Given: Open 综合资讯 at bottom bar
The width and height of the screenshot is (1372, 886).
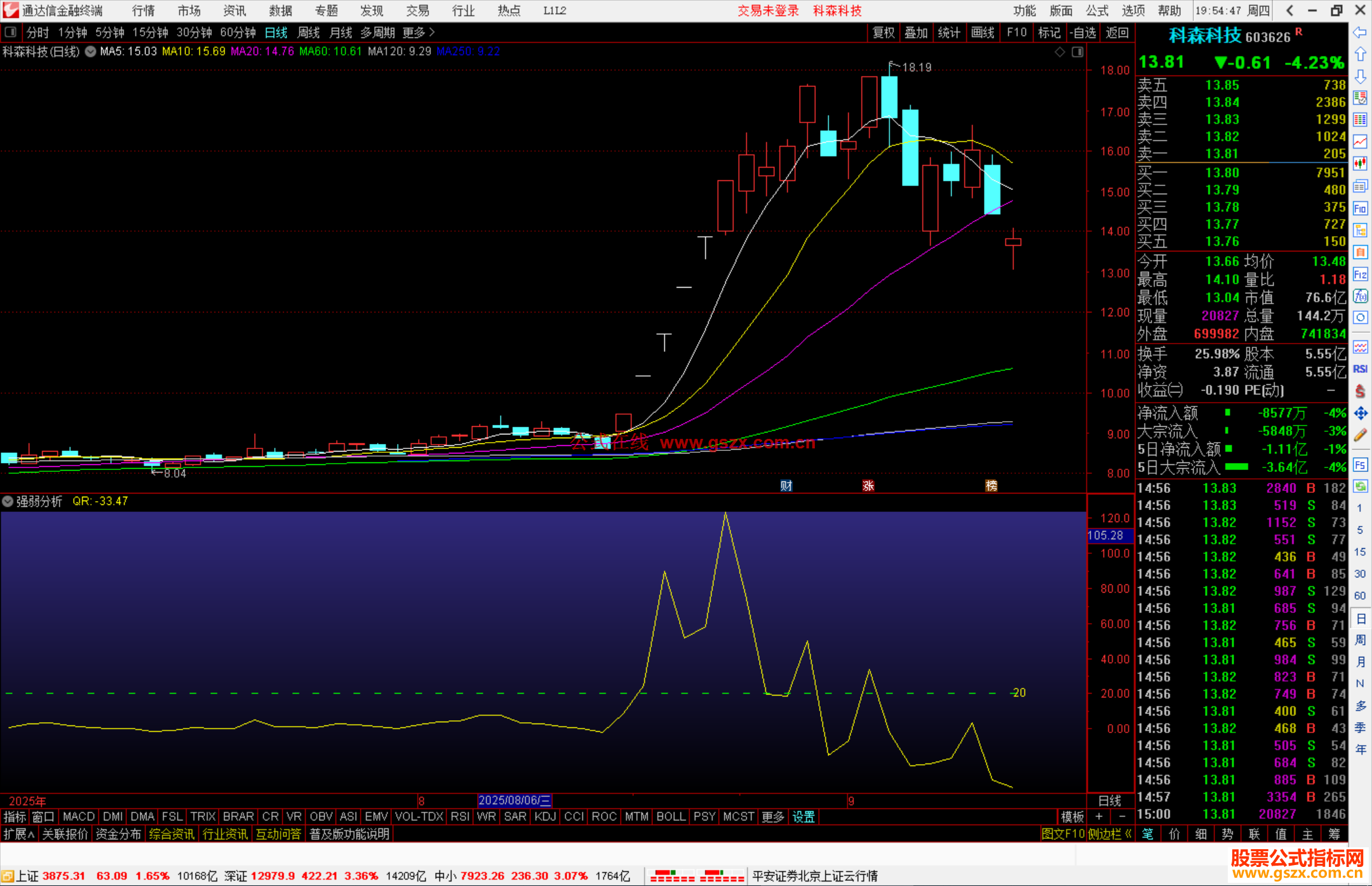Looking at the screenshot, I should 171,834.
